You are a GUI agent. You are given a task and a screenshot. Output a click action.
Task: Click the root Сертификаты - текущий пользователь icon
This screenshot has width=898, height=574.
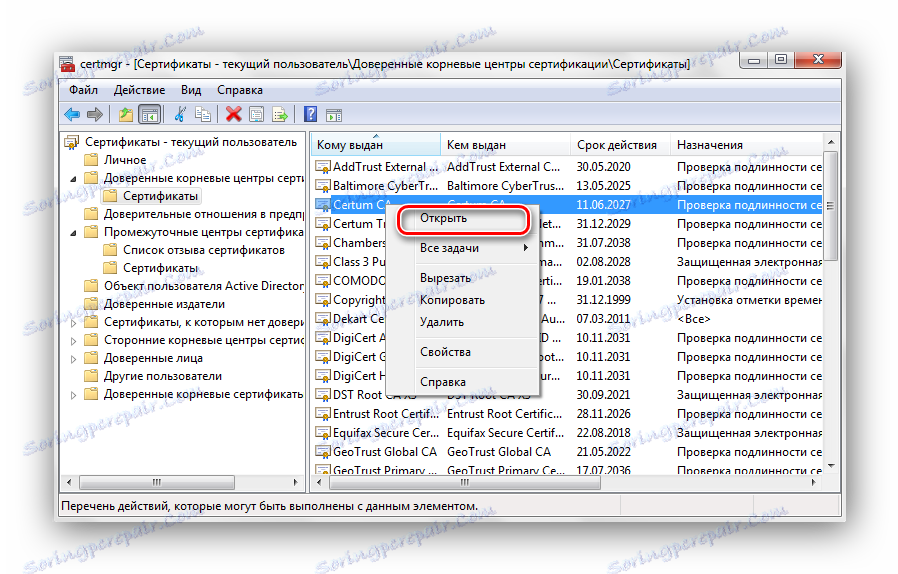coord(72,142)
